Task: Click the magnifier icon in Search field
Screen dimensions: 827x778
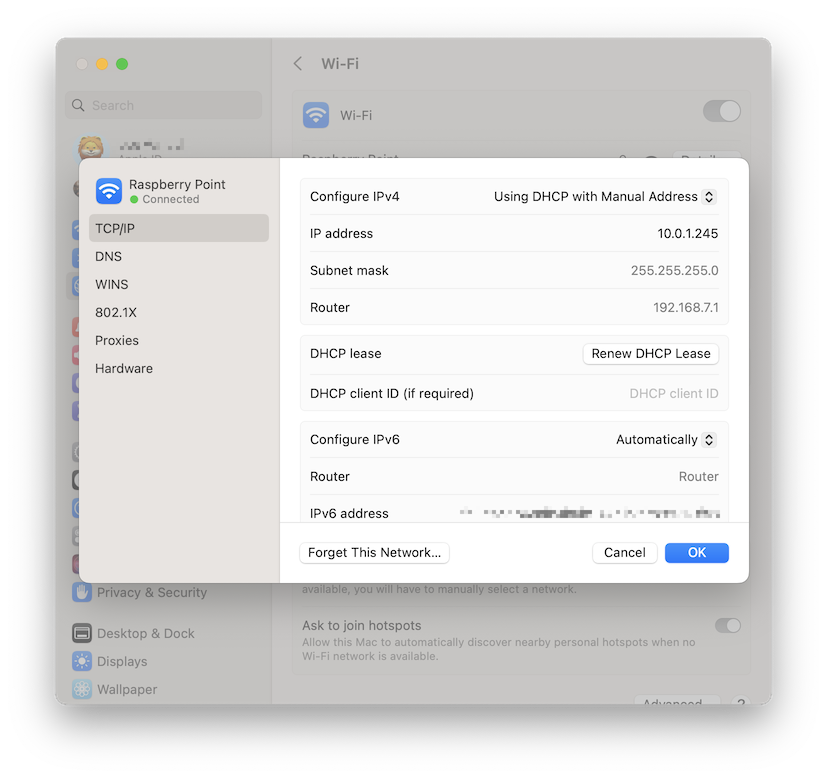Action: pyautogui.click(x=78, y=105)
